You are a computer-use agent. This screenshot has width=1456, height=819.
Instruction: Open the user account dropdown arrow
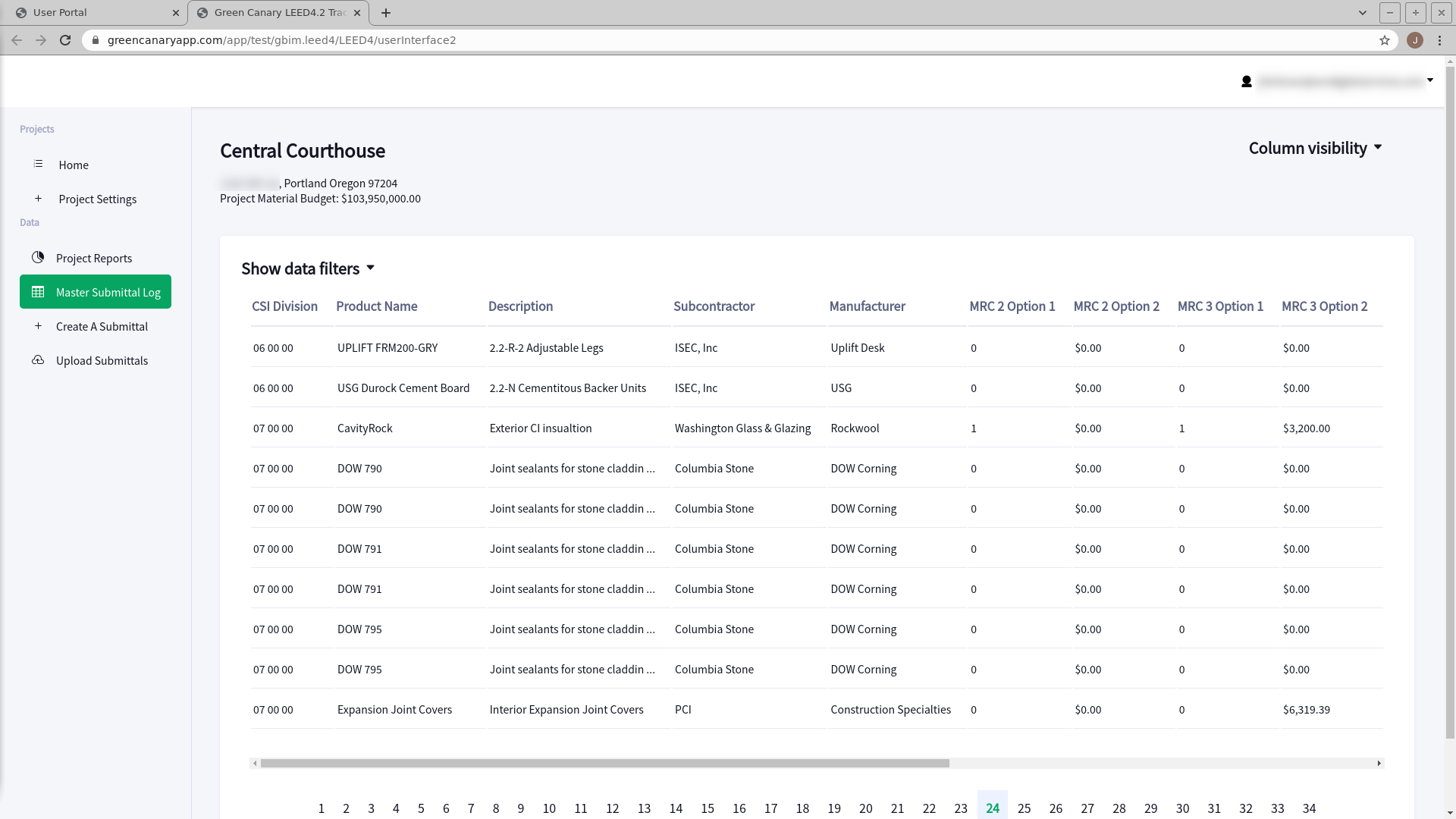(1429, 80)
